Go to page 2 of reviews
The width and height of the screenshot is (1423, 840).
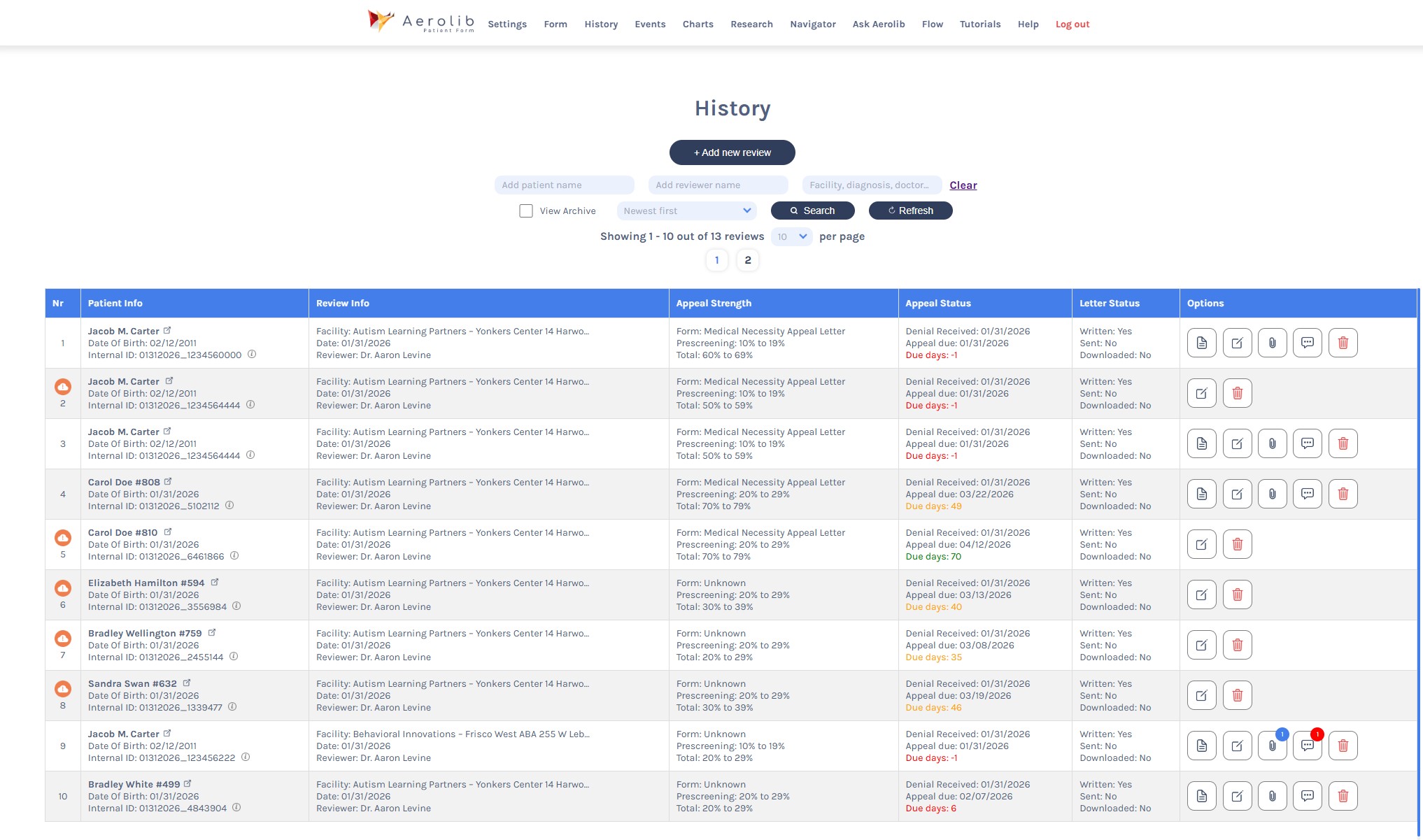tap(747, 260)
